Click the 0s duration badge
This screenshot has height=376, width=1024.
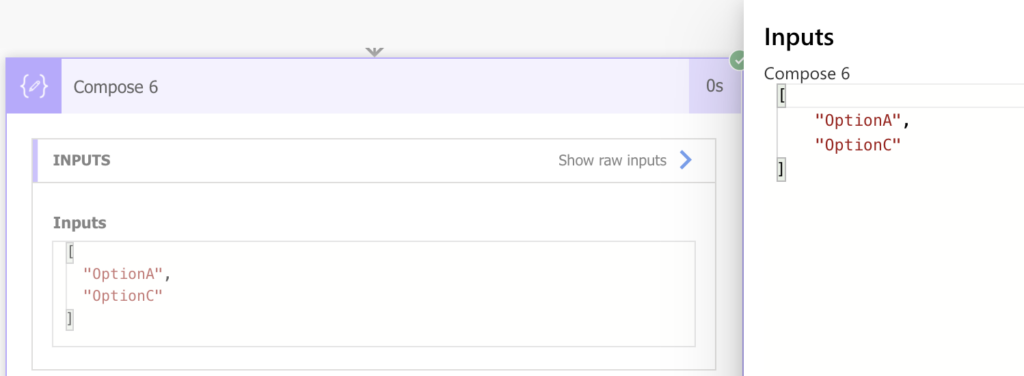click(714, 86)
